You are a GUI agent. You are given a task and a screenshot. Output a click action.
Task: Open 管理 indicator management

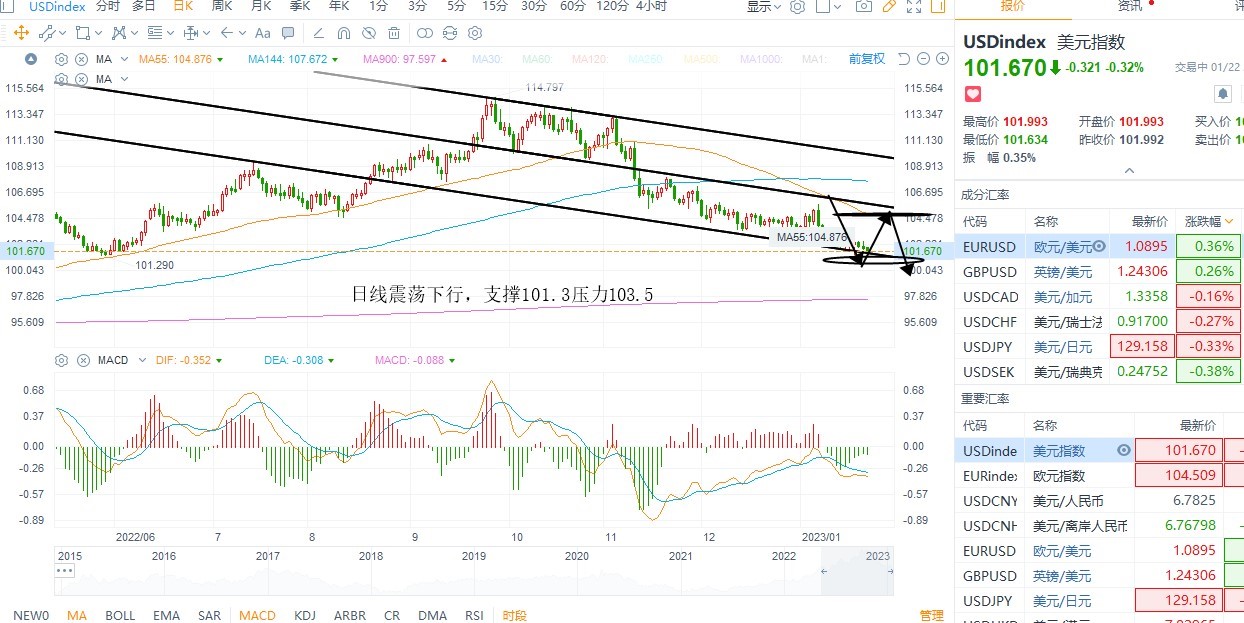(931, 615)
